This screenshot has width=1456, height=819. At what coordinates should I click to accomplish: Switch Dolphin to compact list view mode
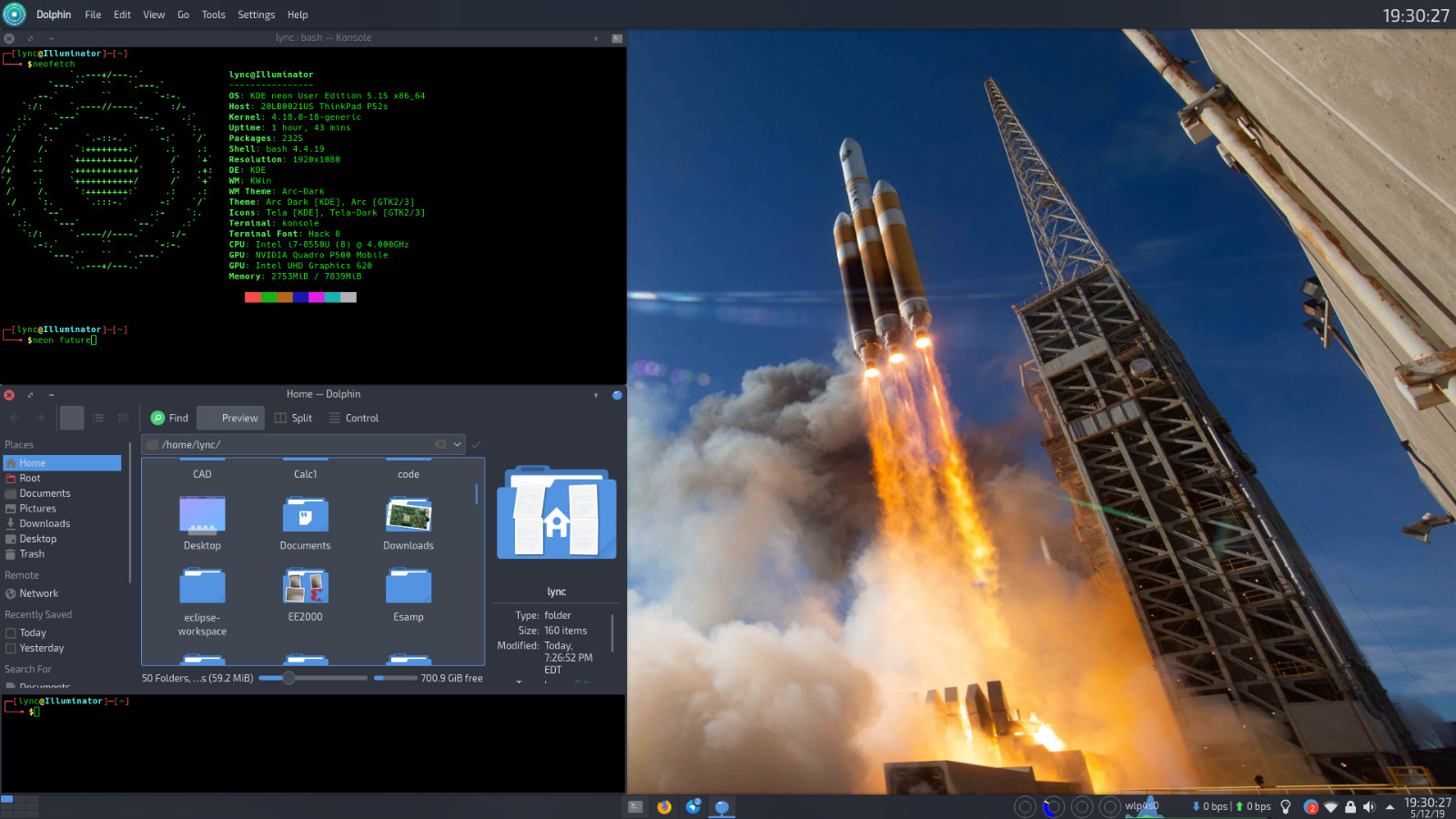point(97,418)
